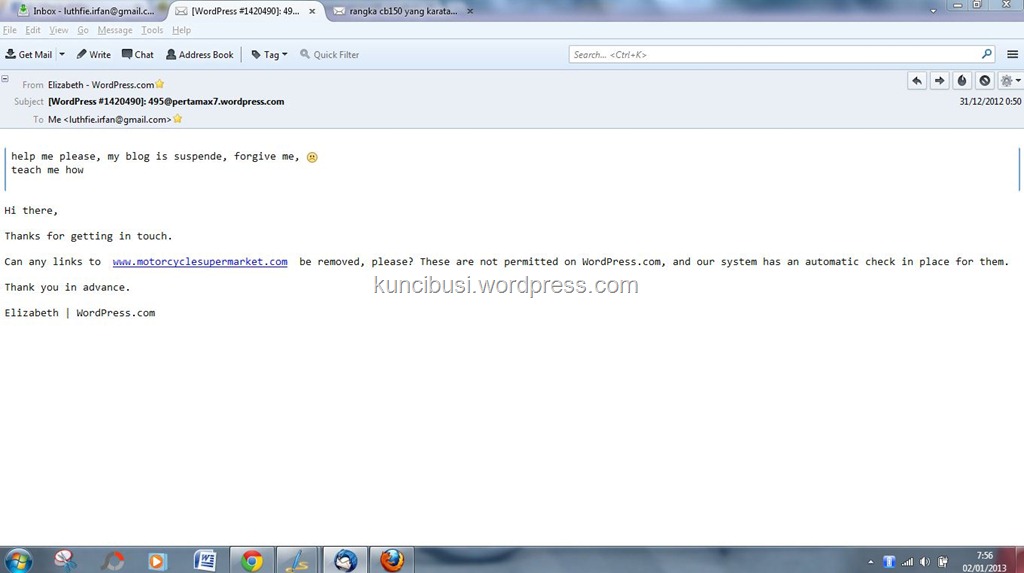Open the Tag dropdown

point(269,55)
